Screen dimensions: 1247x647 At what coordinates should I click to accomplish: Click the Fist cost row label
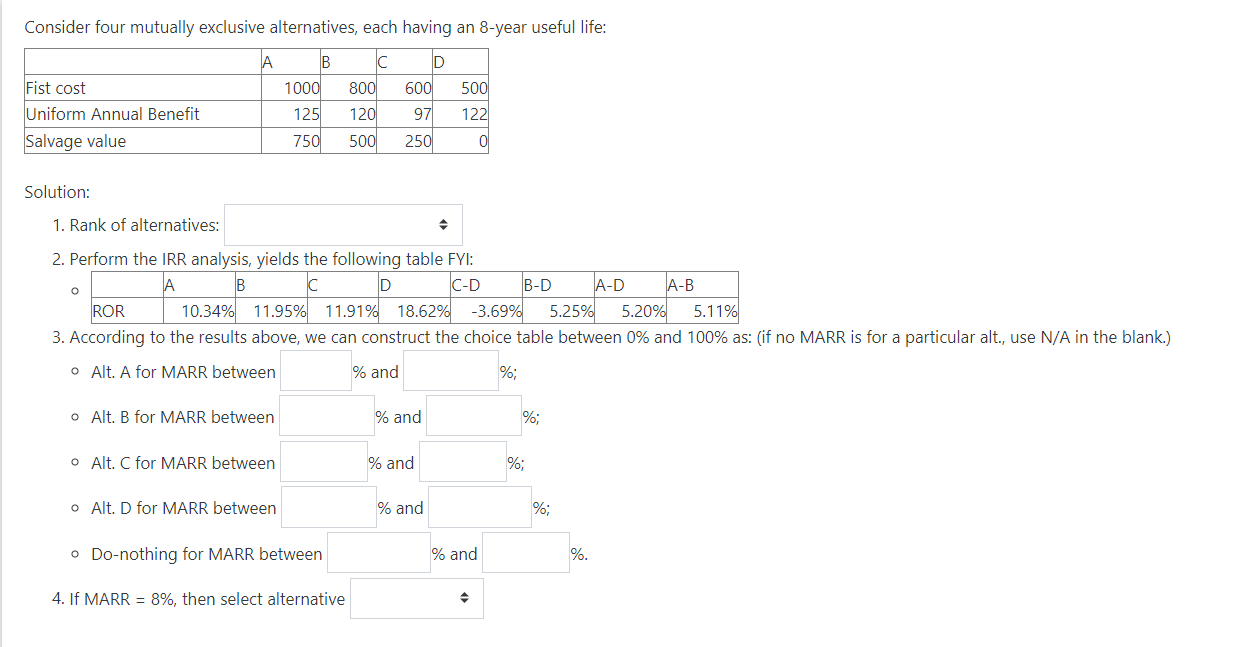55,87
